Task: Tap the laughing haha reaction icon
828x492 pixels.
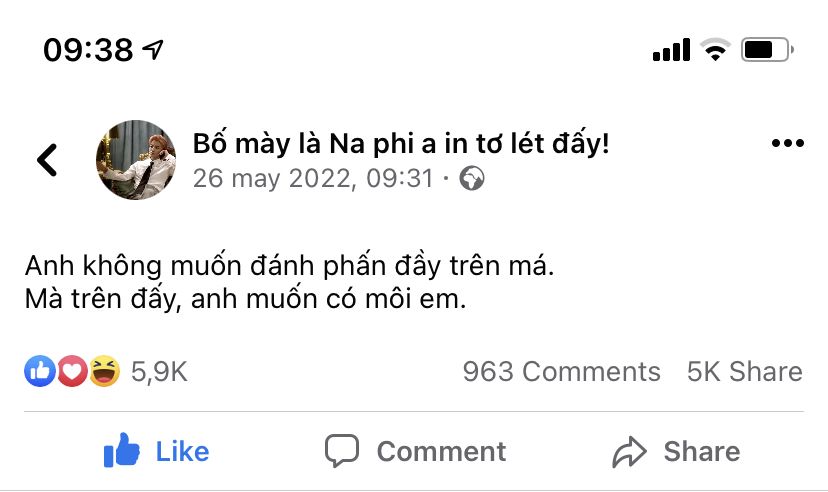Action: click(103, 372)
